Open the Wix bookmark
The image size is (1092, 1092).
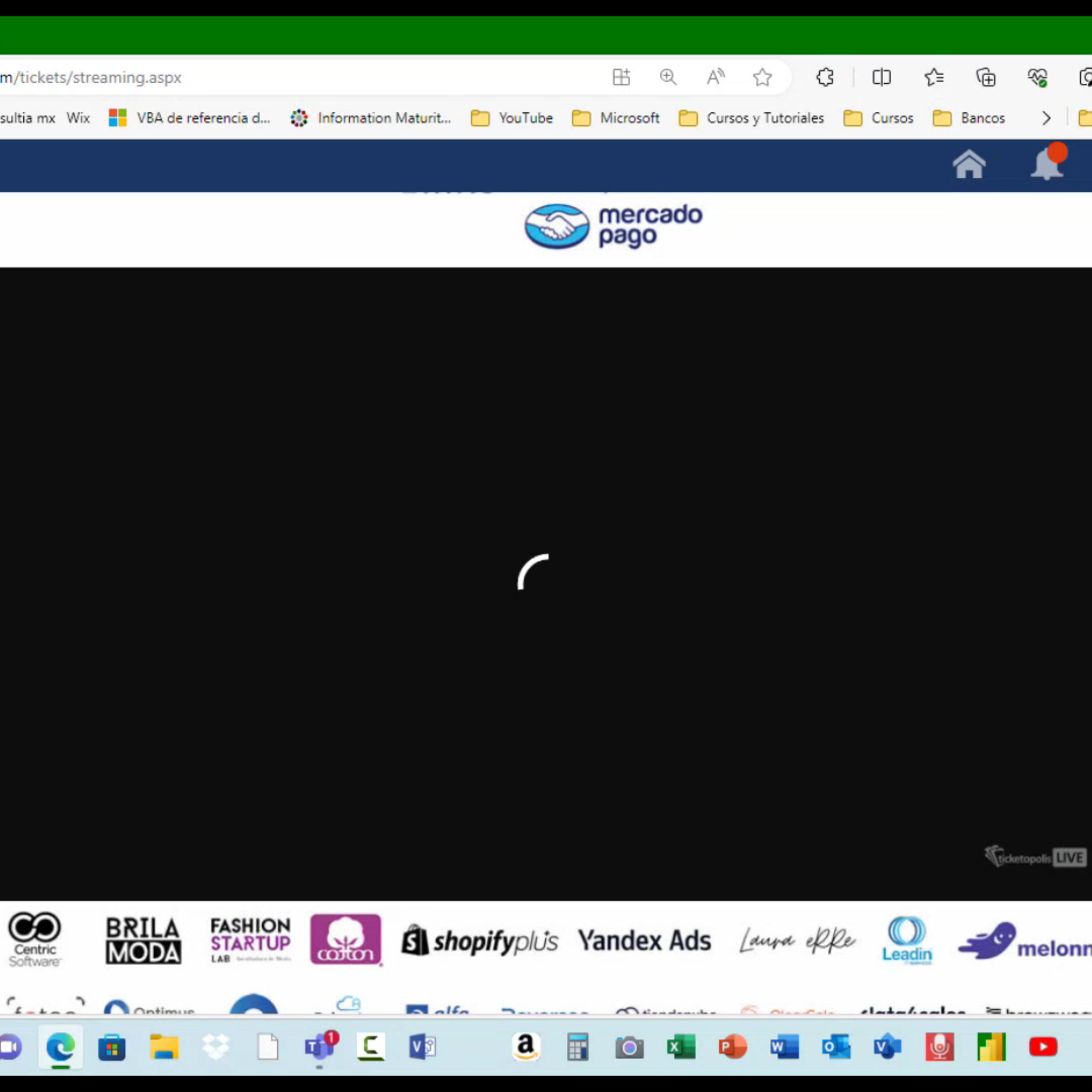coord(78,118)
